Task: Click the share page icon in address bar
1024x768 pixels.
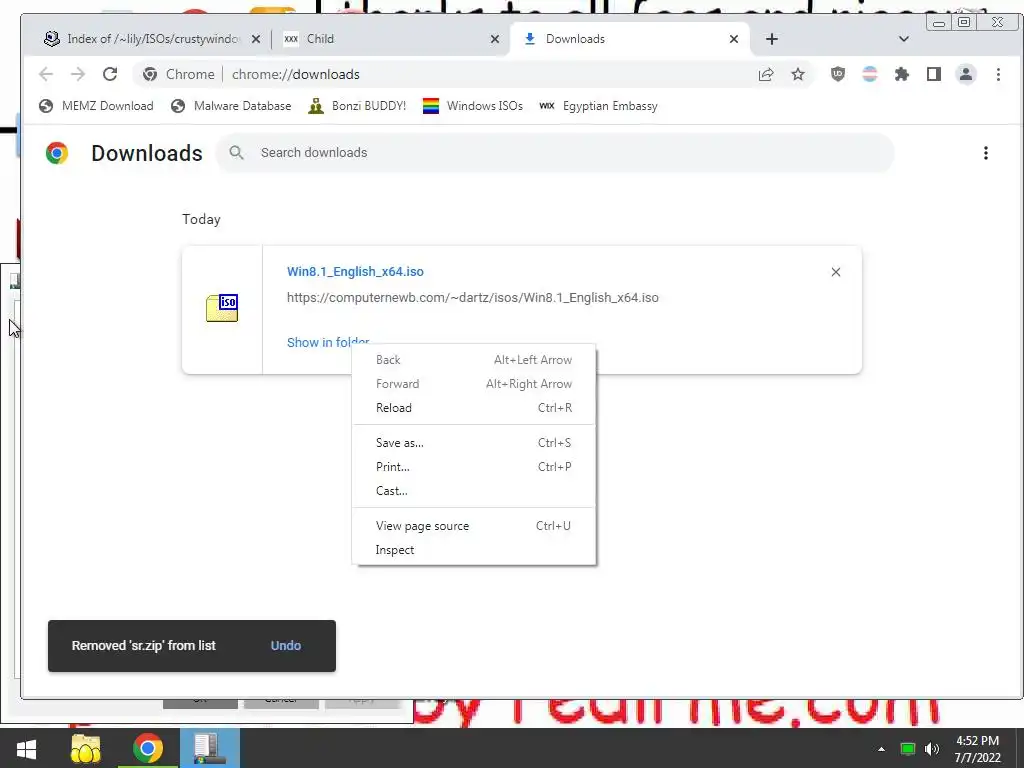Action: (x=766, y=74)
